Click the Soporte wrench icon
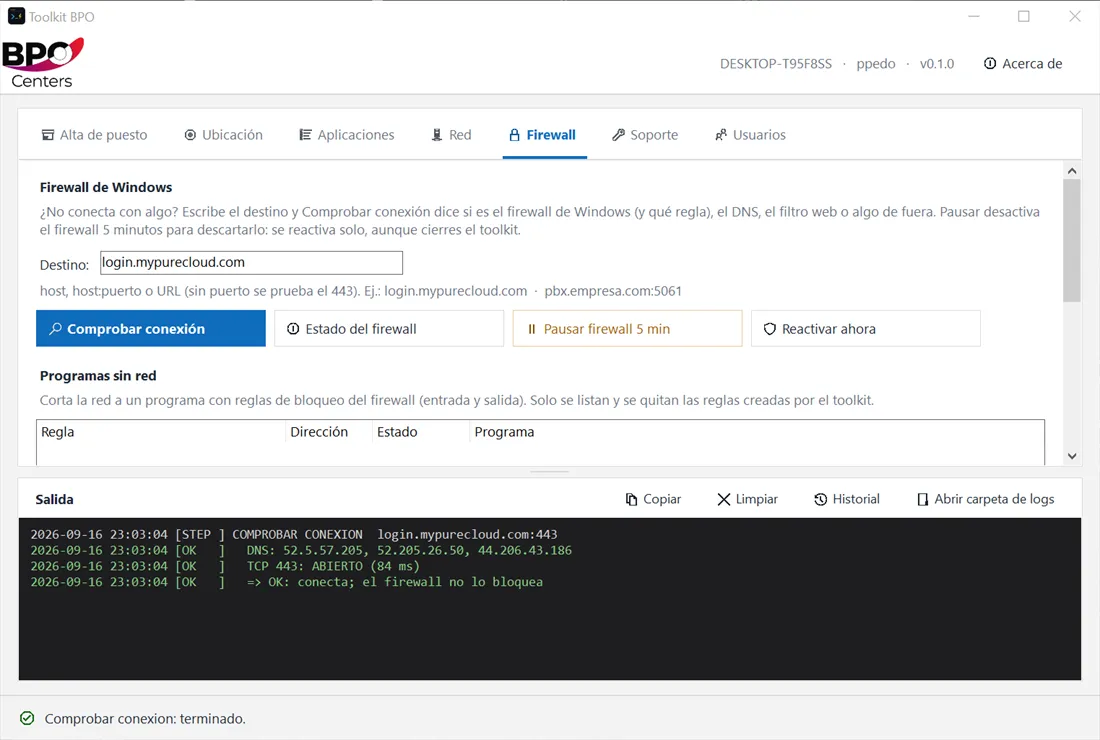This screenshot has height=740, width=1100. (618, 135)
